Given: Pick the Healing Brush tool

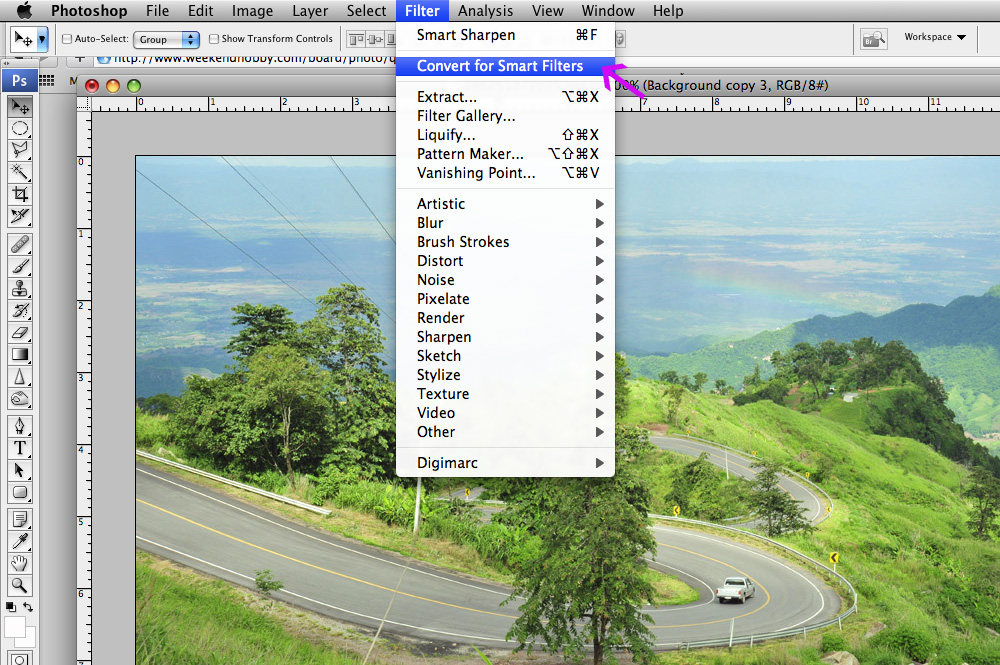Looking at the screenshot, I should pyautogui.click(x=20, y=245).
